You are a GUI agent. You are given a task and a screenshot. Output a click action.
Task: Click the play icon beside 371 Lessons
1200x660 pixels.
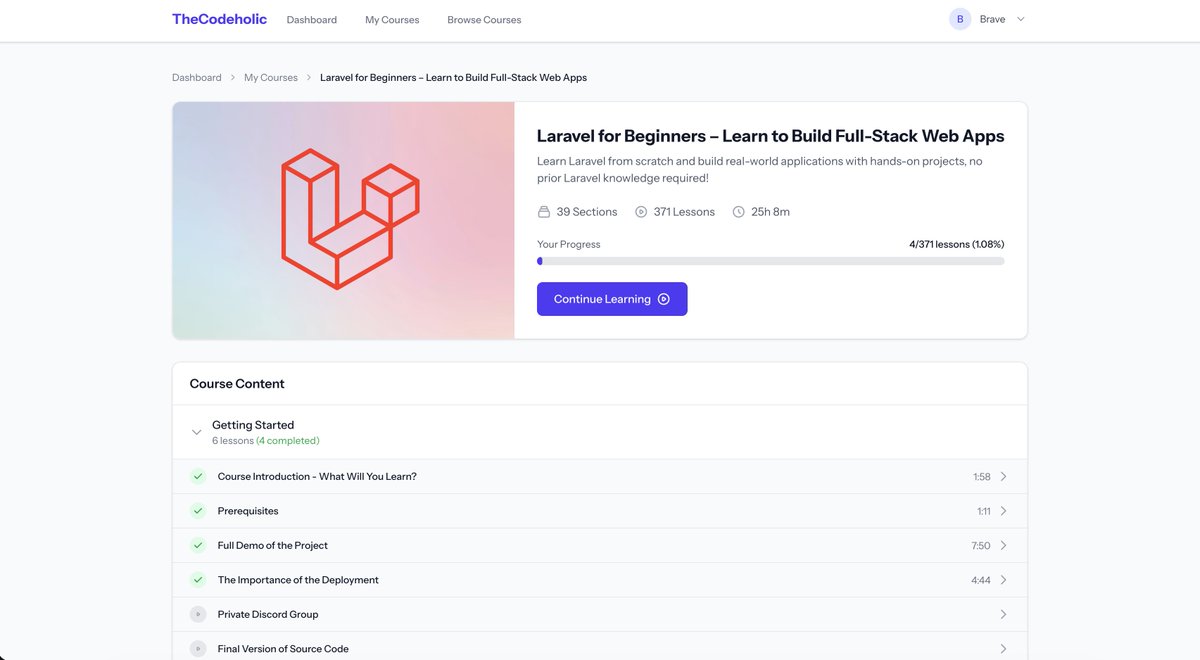[641, 212]
